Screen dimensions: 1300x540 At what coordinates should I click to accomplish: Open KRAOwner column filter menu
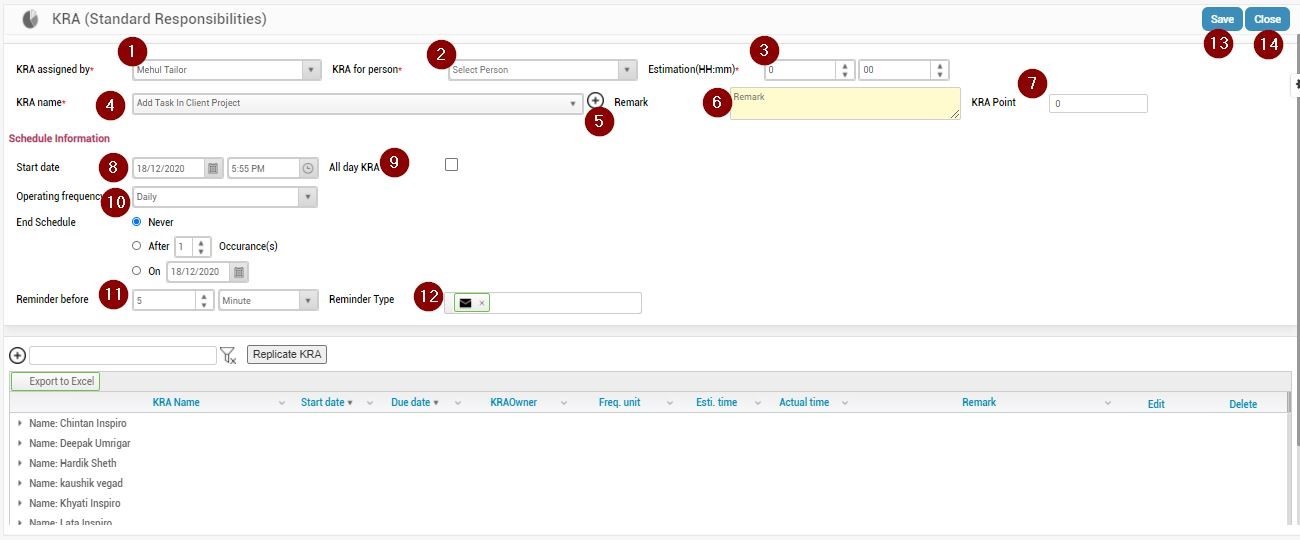point(564,403)
